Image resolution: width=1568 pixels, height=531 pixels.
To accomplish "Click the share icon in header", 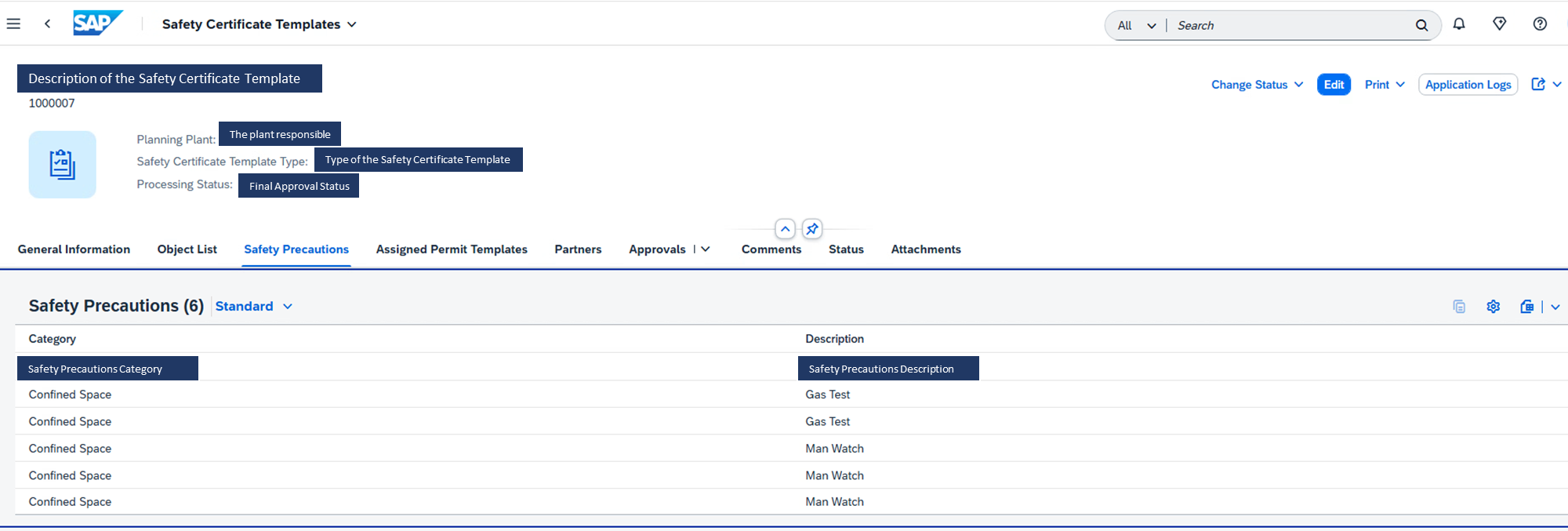I will (x=1538, y=85).
